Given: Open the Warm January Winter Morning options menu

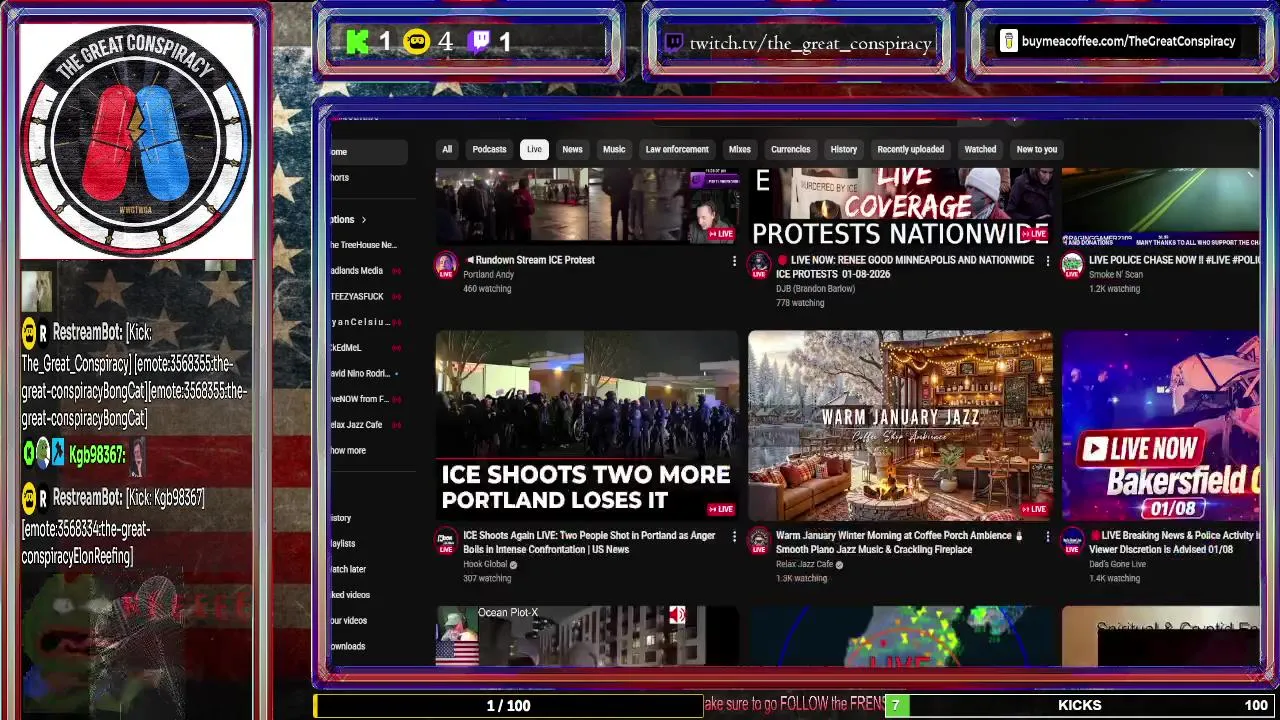Looking at the screenshot, I should click(1047, 537).
